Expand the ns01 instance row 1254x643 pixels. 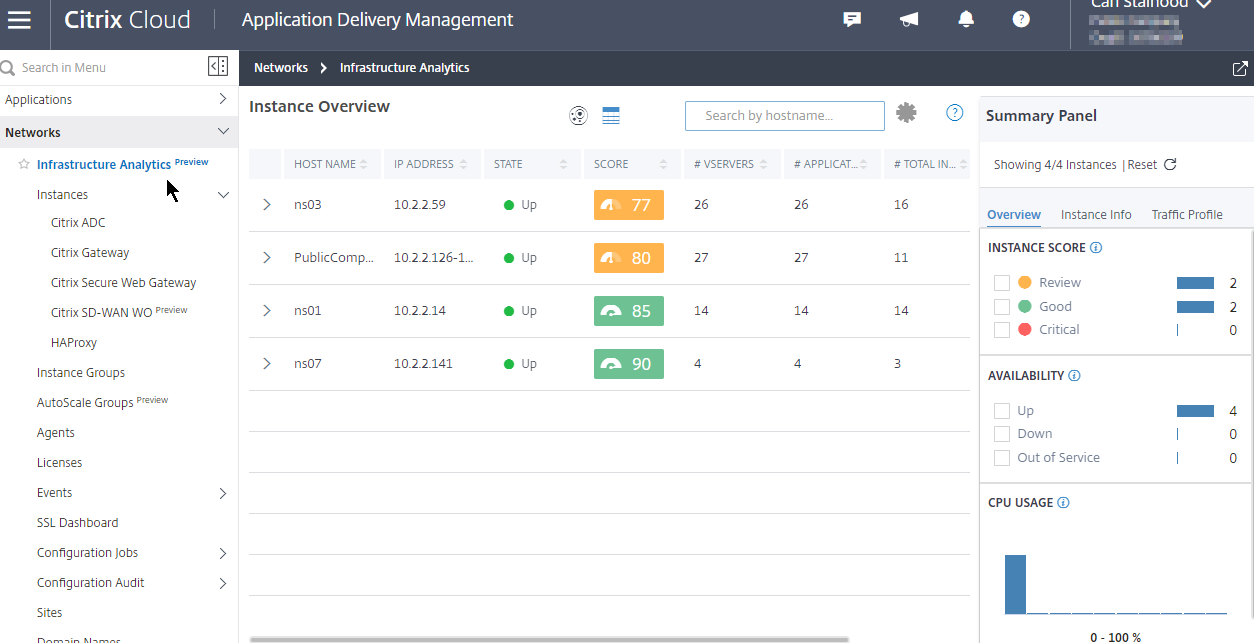pyautogui.click(x=266, y=311)
